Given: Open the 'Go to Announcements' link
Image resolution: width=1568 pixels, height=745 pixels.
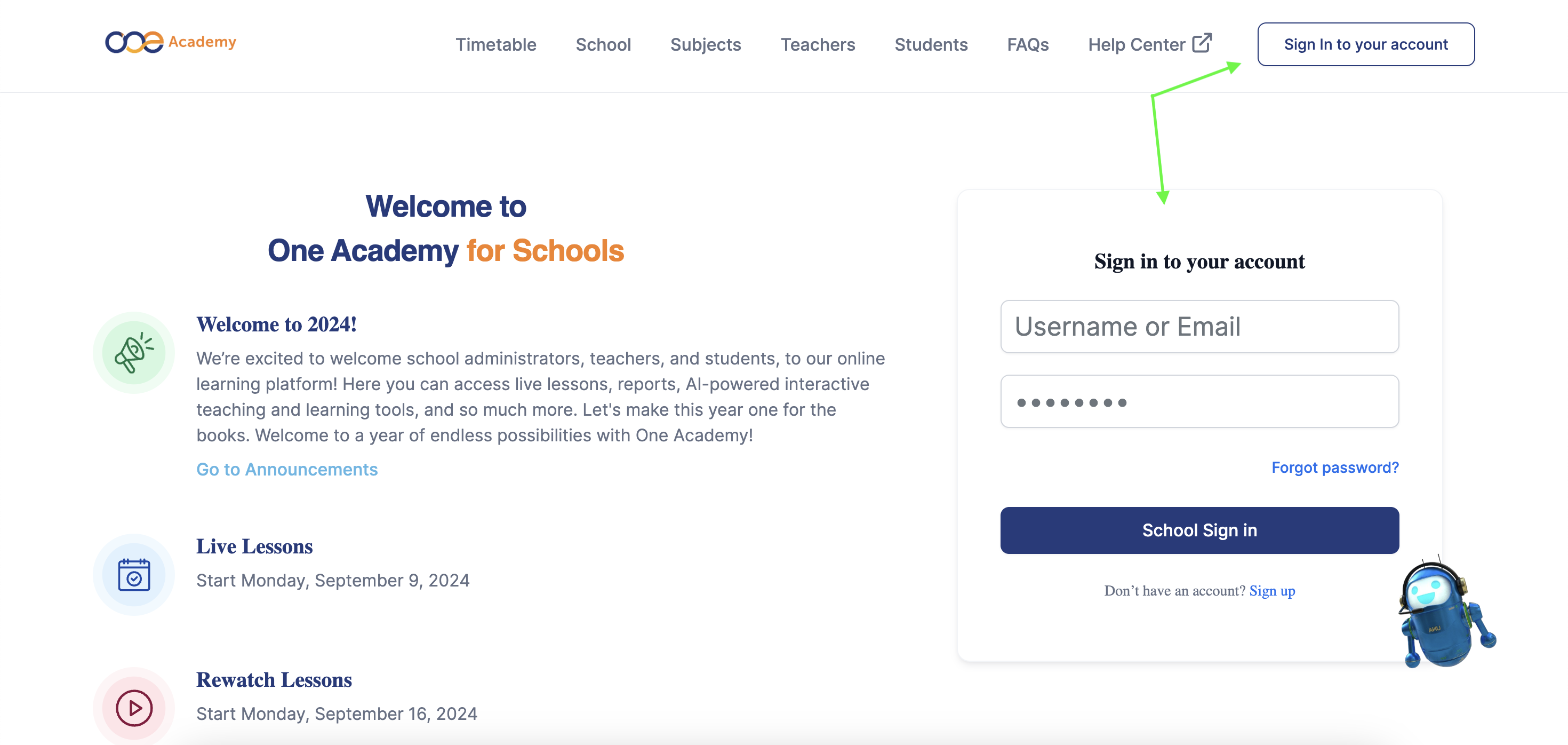Looking at the screenshot, I should 287,469.
